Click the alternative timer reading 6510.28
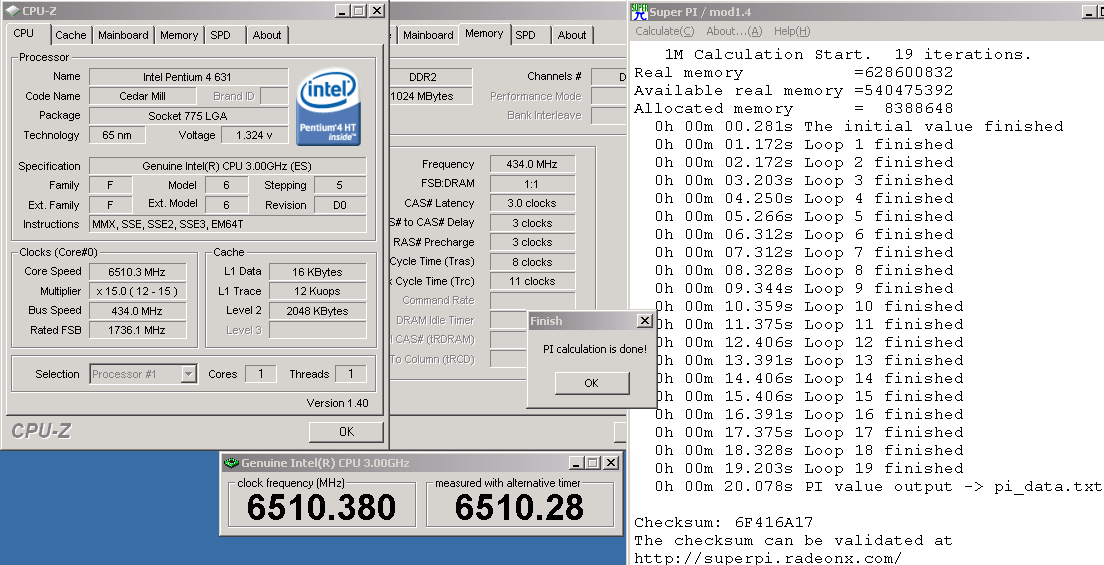This screenshot has width=1104, height=565. click(520, 507)
